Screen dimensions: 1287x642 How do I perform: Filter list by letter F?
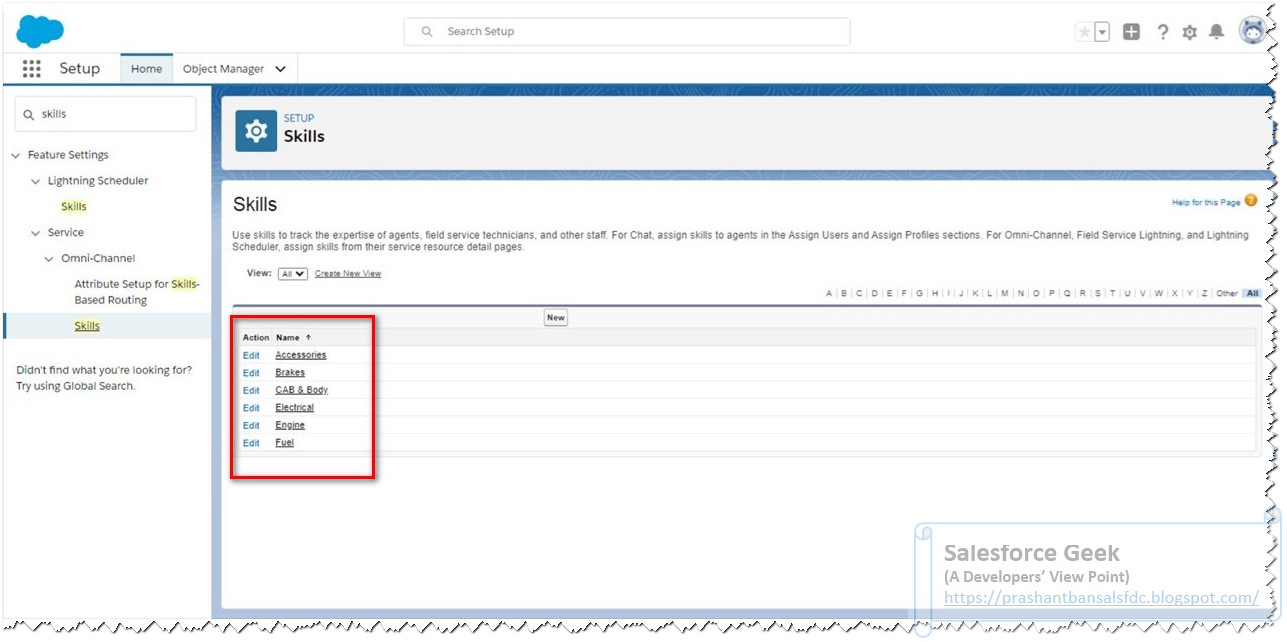[904, 294]
